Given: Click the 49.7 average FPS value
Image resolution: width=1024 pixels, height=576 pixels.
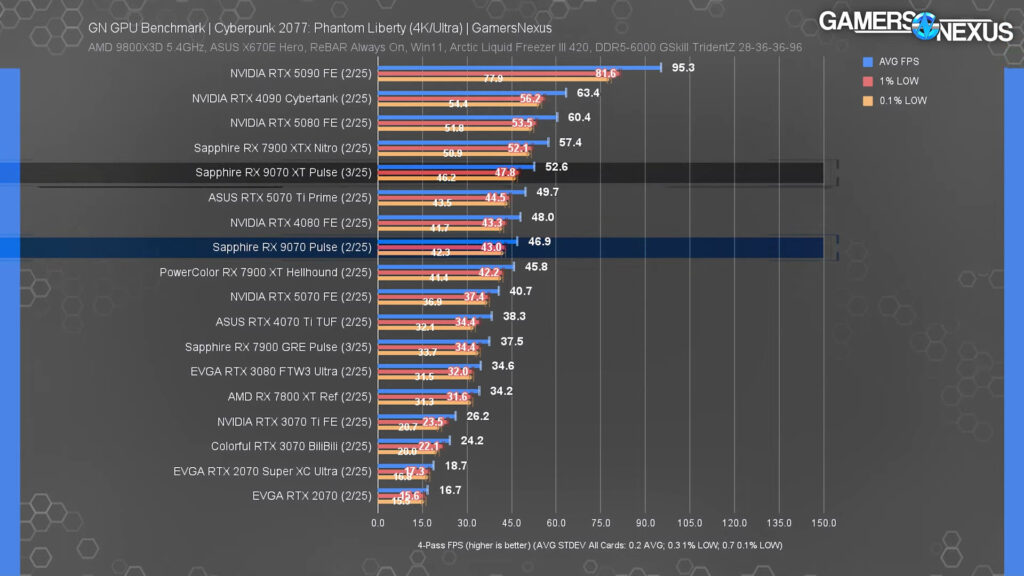Looking at the screenshot, I should [547, 192].
